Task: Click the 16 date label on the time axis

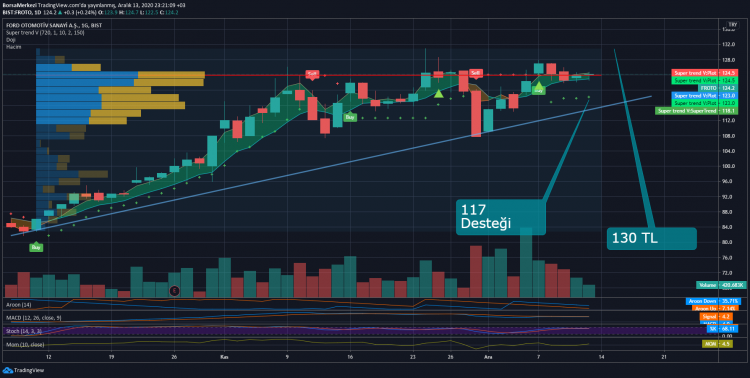Action: coord(350,357)
